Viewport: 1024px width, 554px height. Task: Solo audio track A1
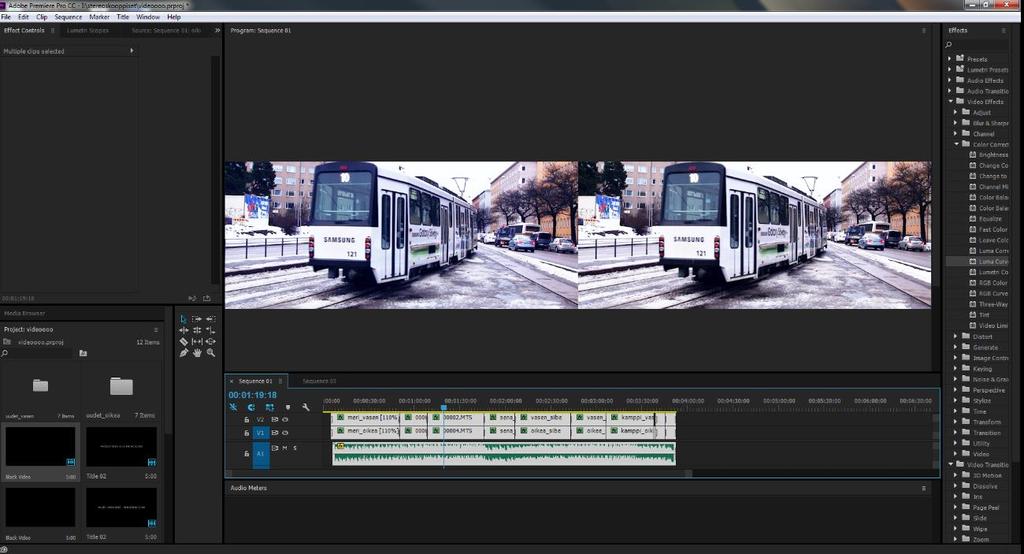pos(295,448)
